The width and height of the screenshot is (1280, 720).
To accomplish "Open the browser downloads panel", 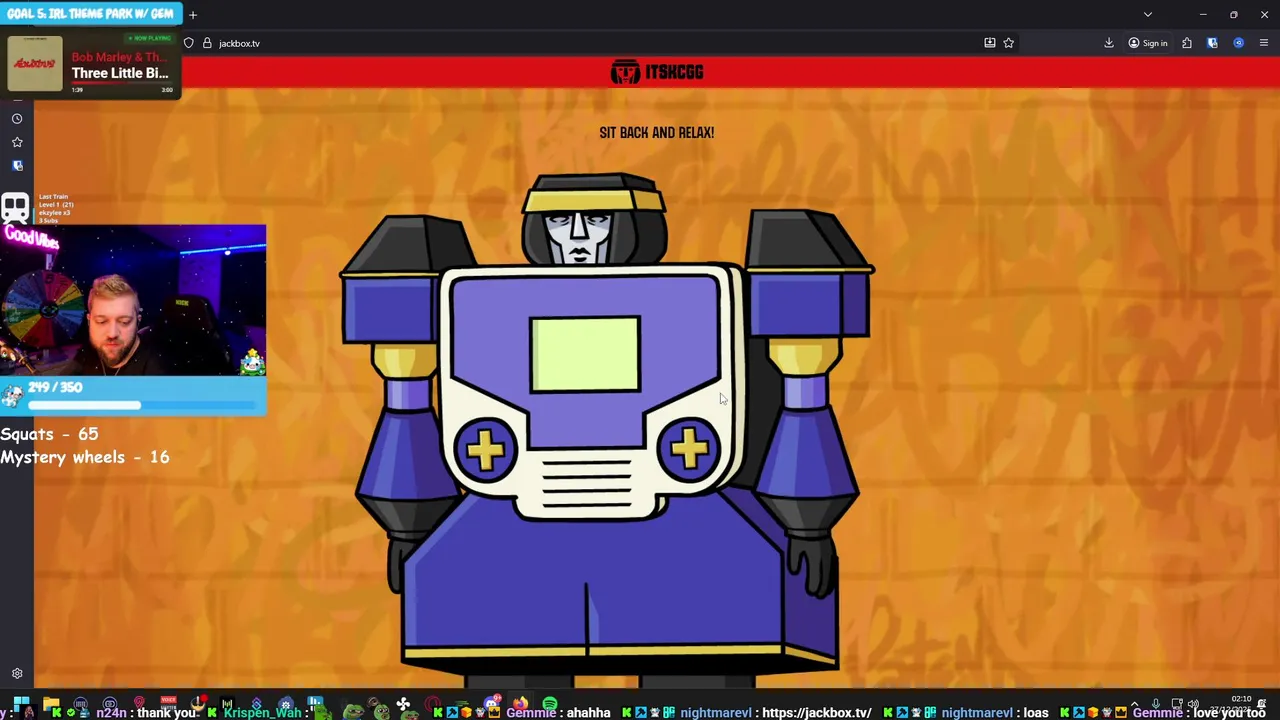I will pyautogui.click(x=1108, y=43).
